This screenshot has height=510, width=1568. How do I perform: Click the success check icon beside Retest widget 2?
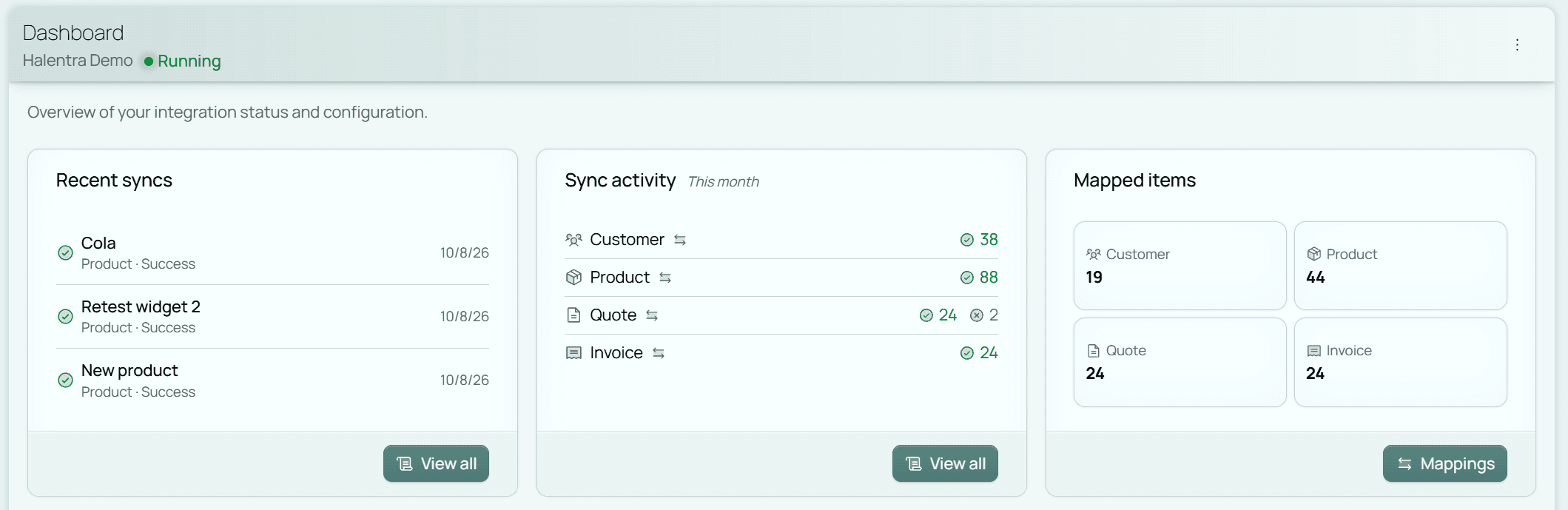tap(65, 317)
